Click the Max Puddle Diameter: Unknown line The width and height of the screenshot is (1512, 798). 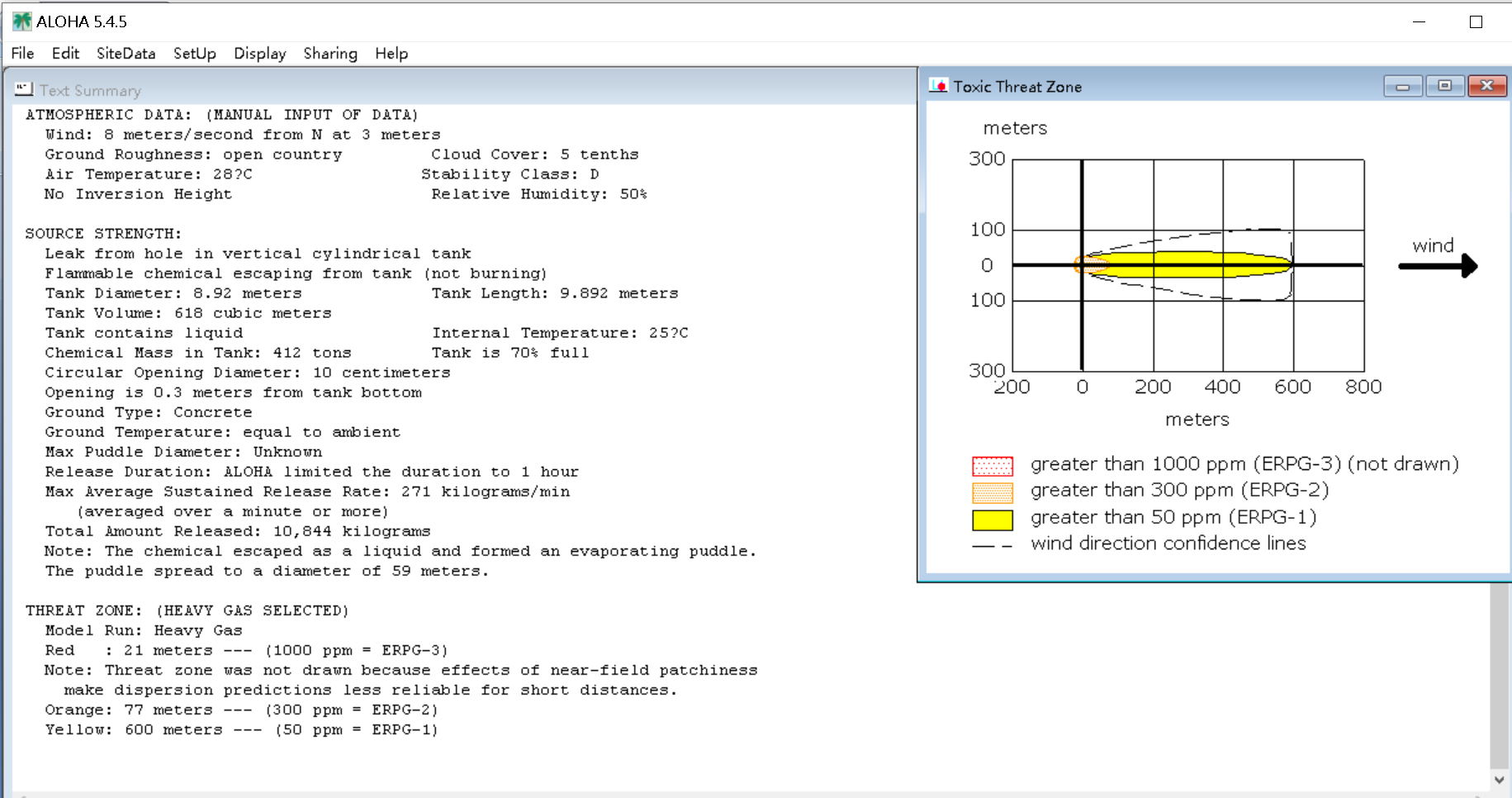pyautogui.click(x=183, y=452)
